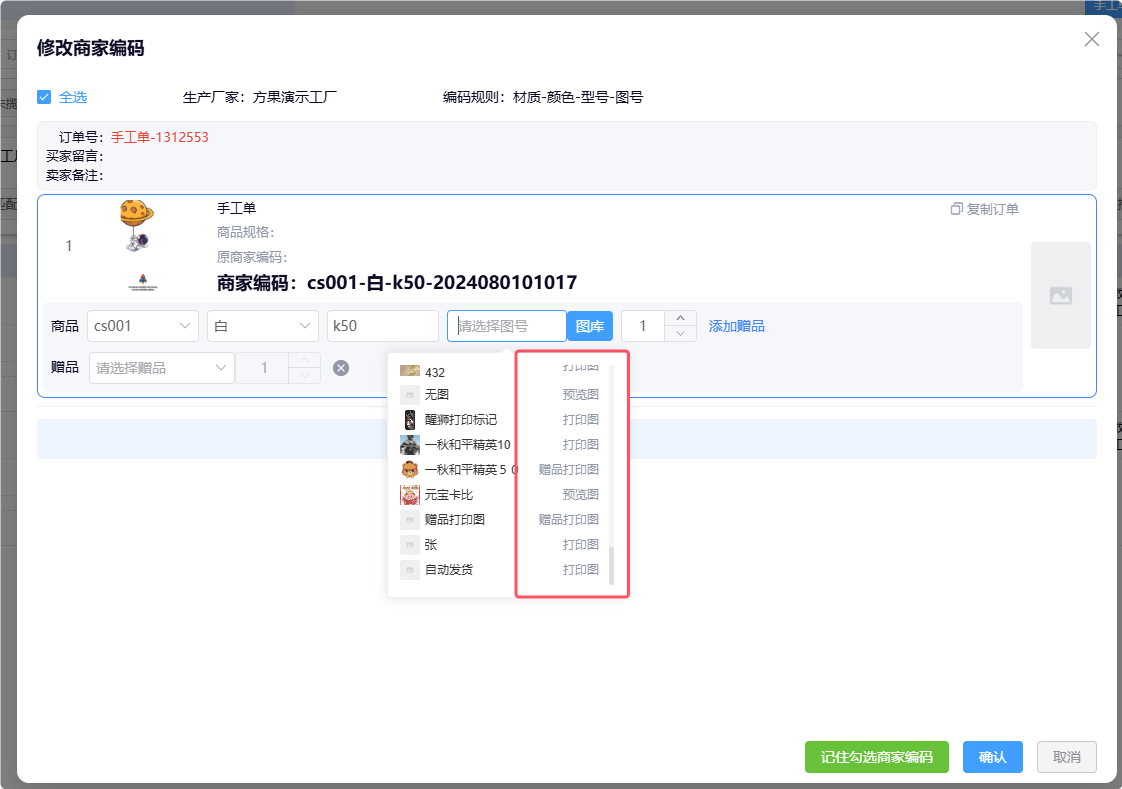Toggle the 全选 checkbox
The image size is (1122, 789).
[44, 97]
